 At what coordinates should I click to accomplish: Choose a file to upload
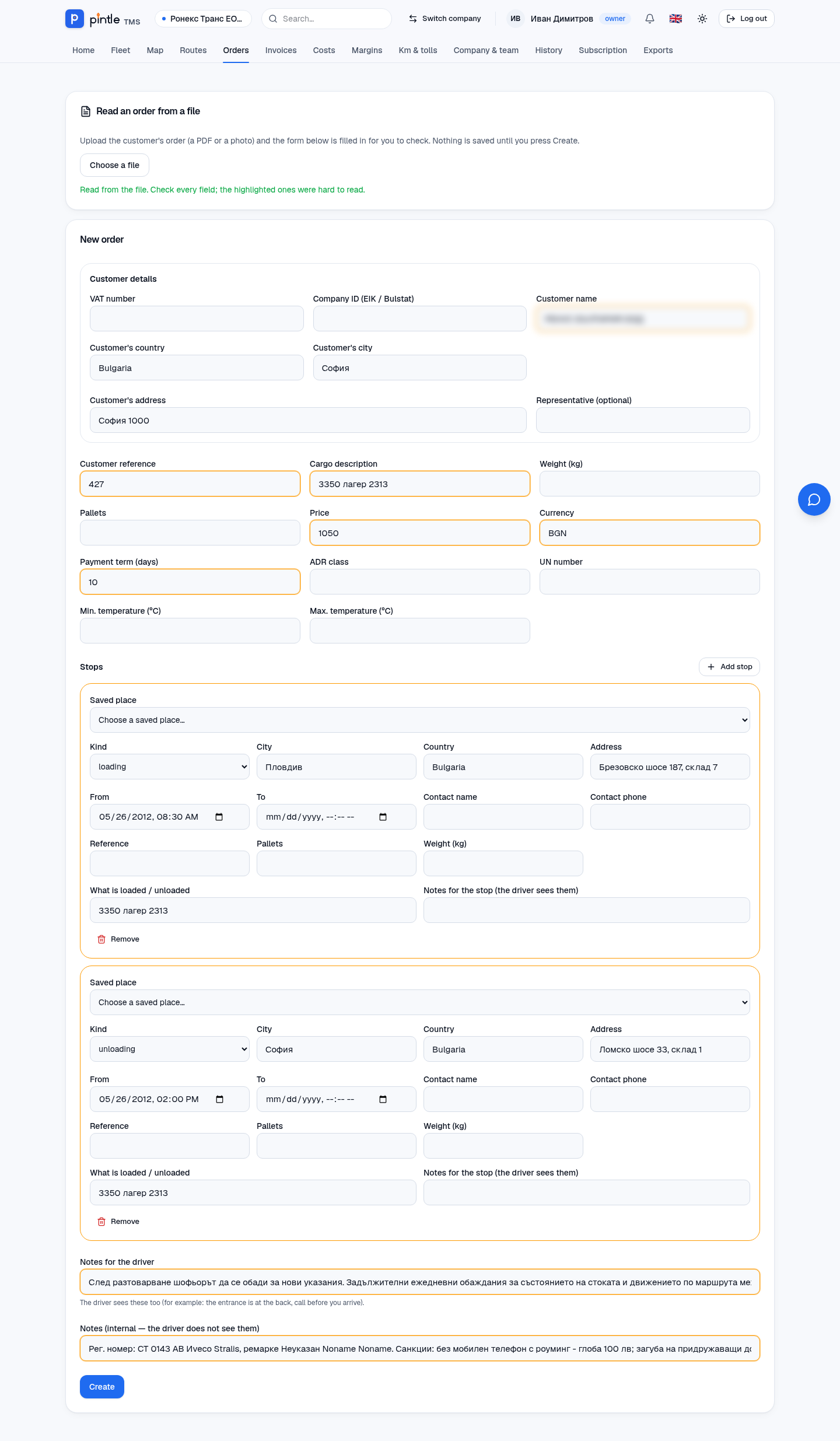(114, 165)
